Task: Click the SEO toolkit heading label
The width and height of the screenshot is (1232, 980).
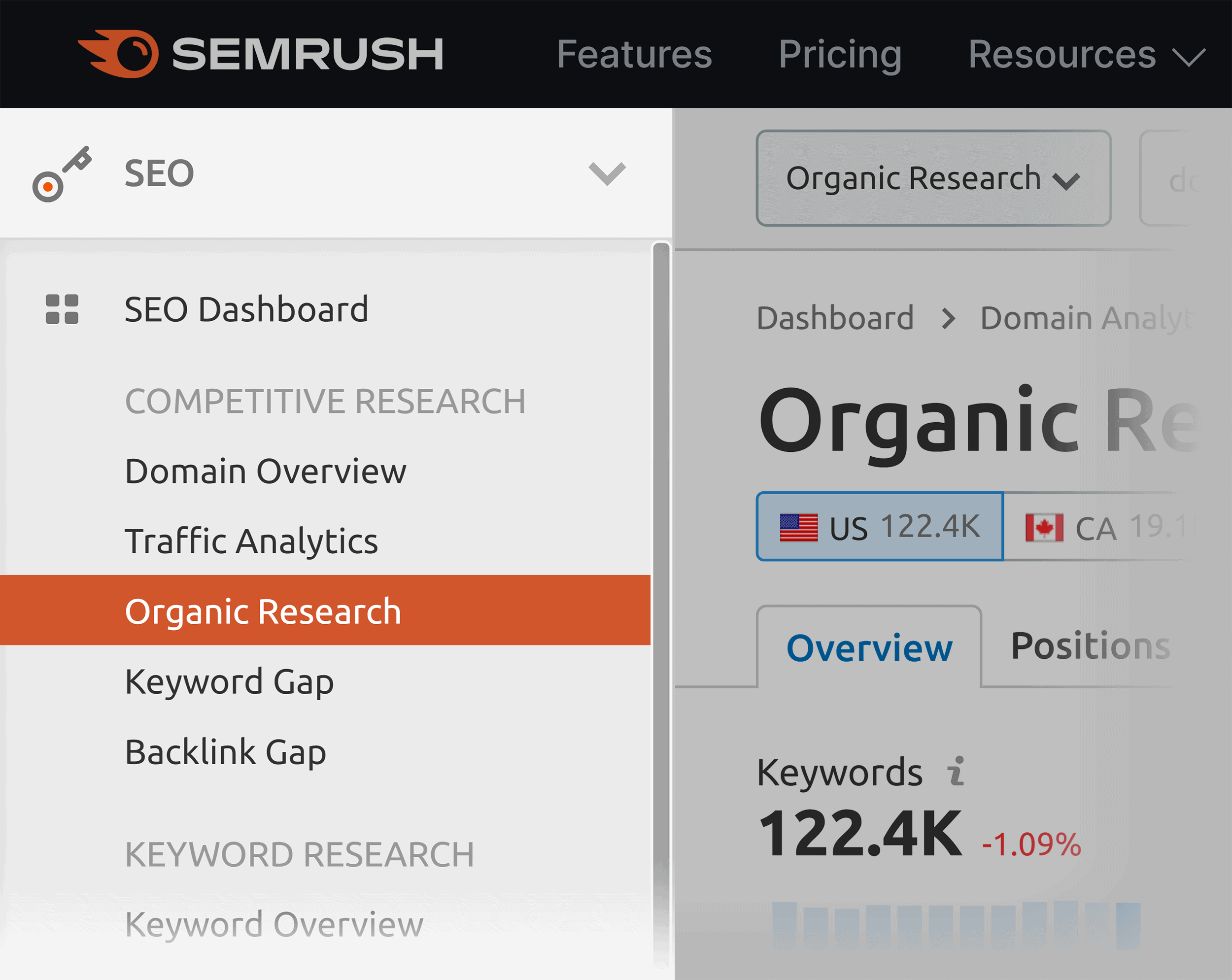Action: tap(160, 173)
